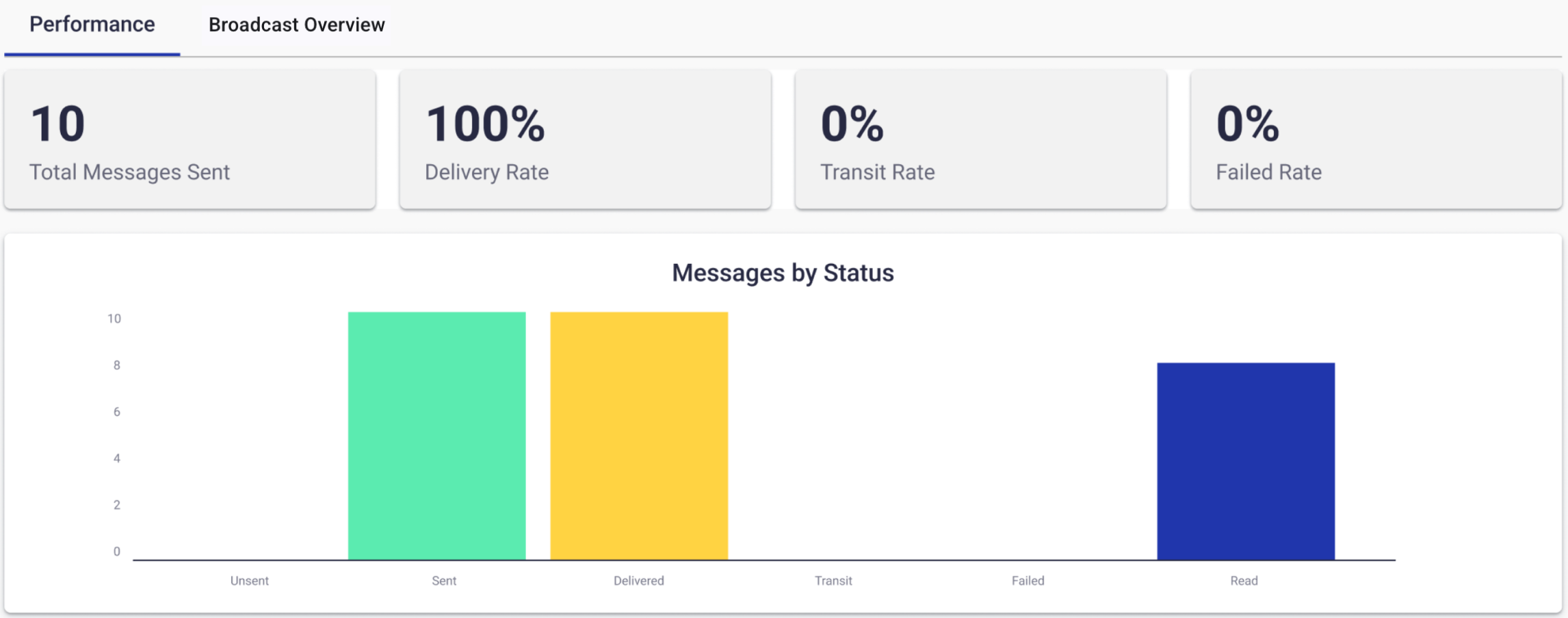Click the Messages by Status chart title

(783, 273)
